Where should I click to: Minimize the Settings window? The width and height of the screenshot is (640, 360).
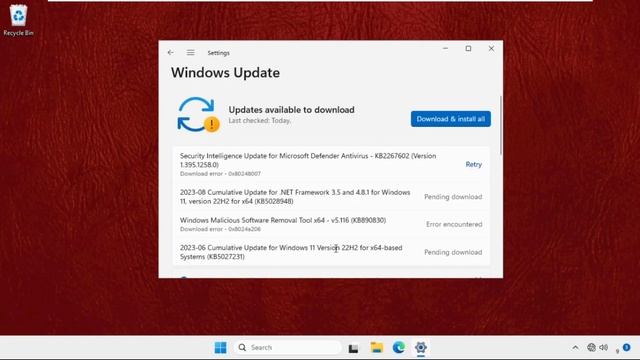click(x=445, y=49)
